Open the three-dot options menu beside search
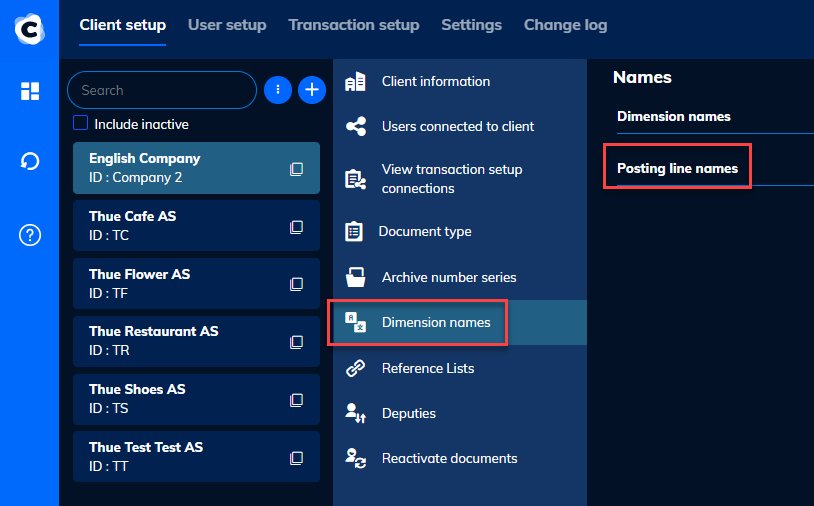The height and width of the screenshot is (506, 814). click(x=277, y=90)
